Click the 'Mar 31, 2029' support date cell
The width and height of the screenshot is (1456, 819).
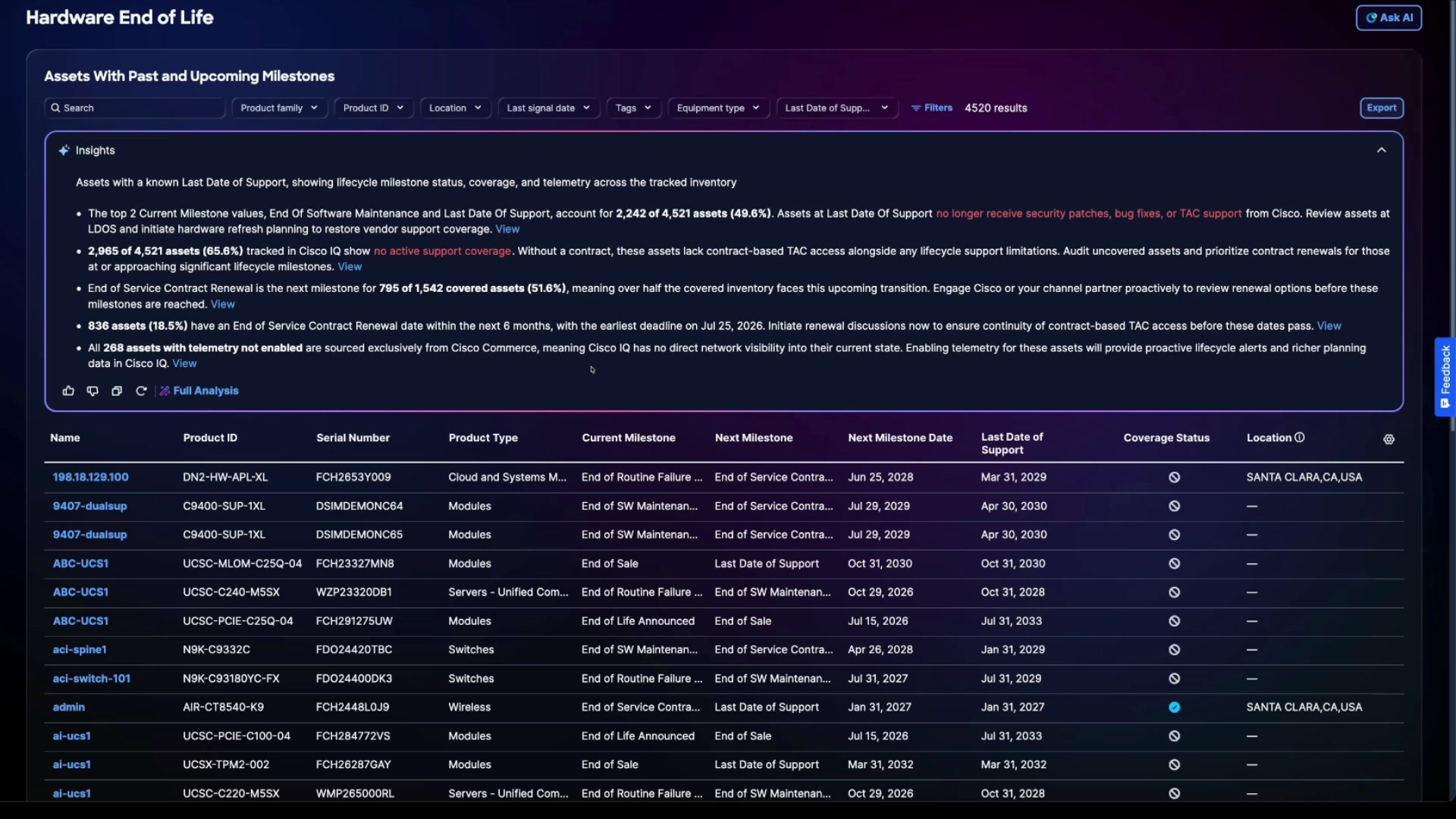pos(1013,477)
